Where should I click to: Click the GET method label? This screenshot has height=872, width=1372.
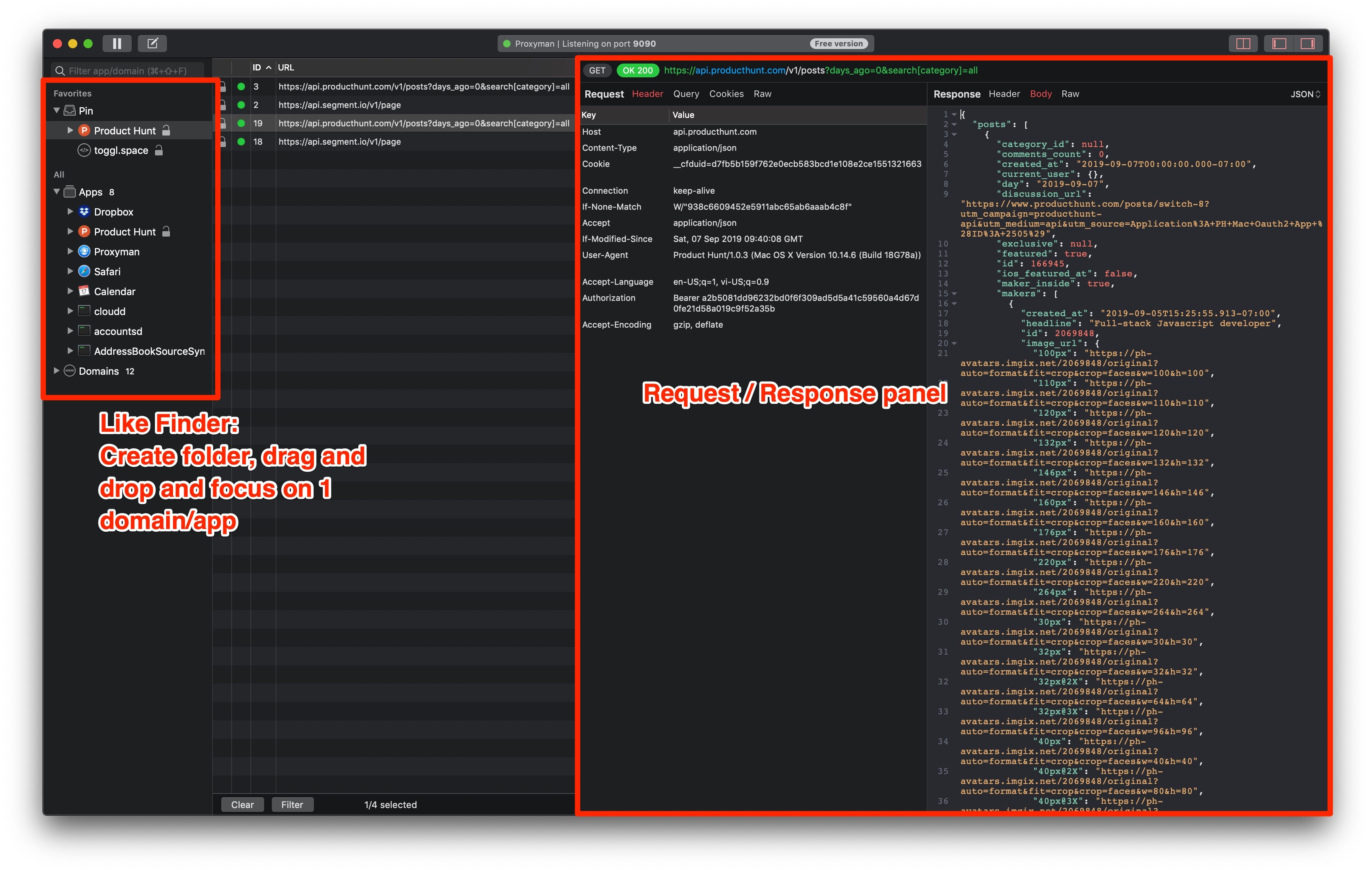click(x=597, y=71)
